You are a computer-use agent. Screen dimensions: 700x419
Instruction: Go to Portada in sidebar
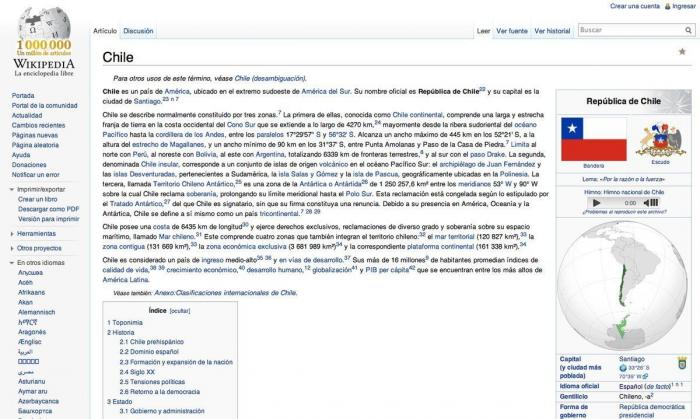(x=23, y=95)
